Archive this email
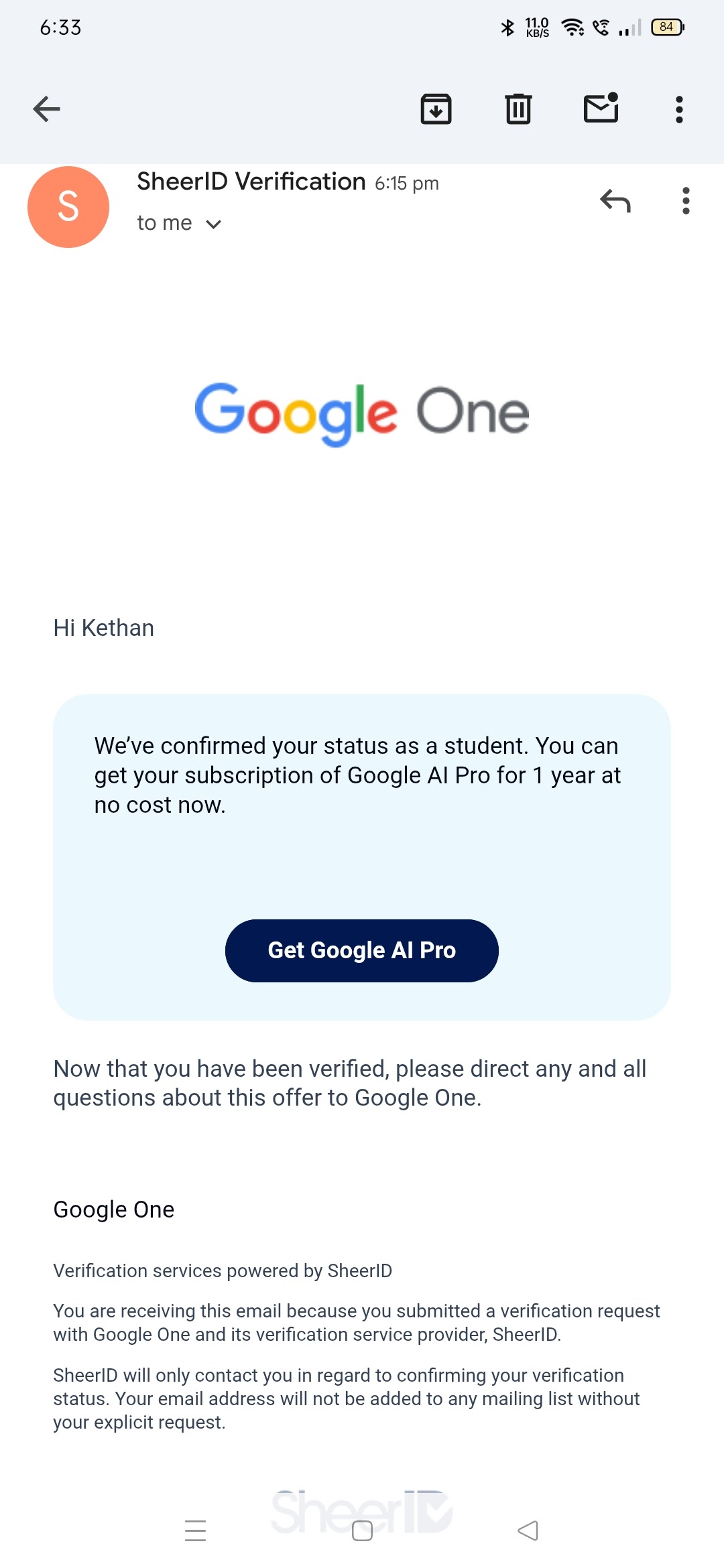 pyautogui.click(x=436, y=109)
